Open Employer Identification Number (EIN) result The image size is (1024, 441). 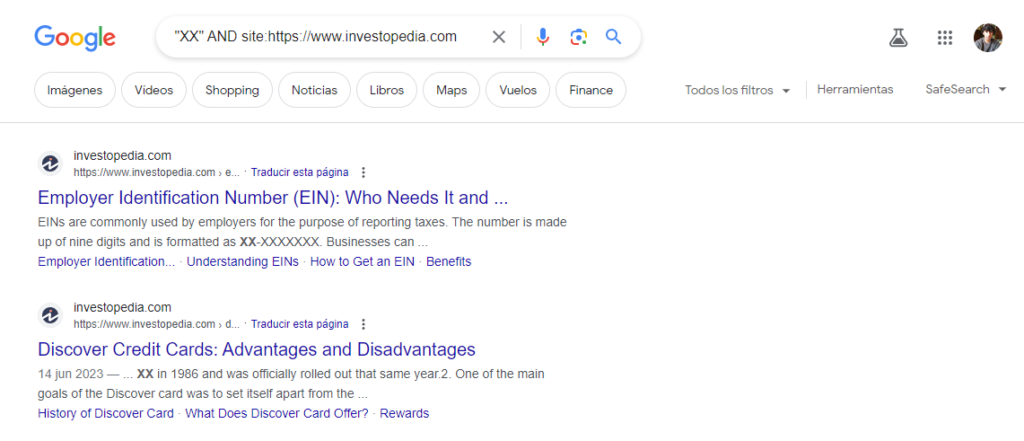(x=273, y=197)
